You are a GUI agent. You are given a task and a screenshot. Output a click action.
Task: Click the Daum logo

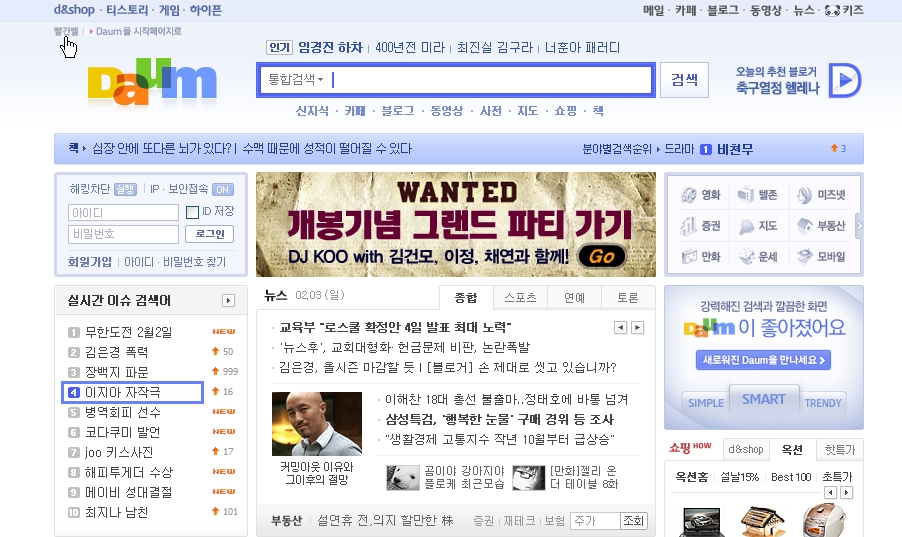[151, 81]
